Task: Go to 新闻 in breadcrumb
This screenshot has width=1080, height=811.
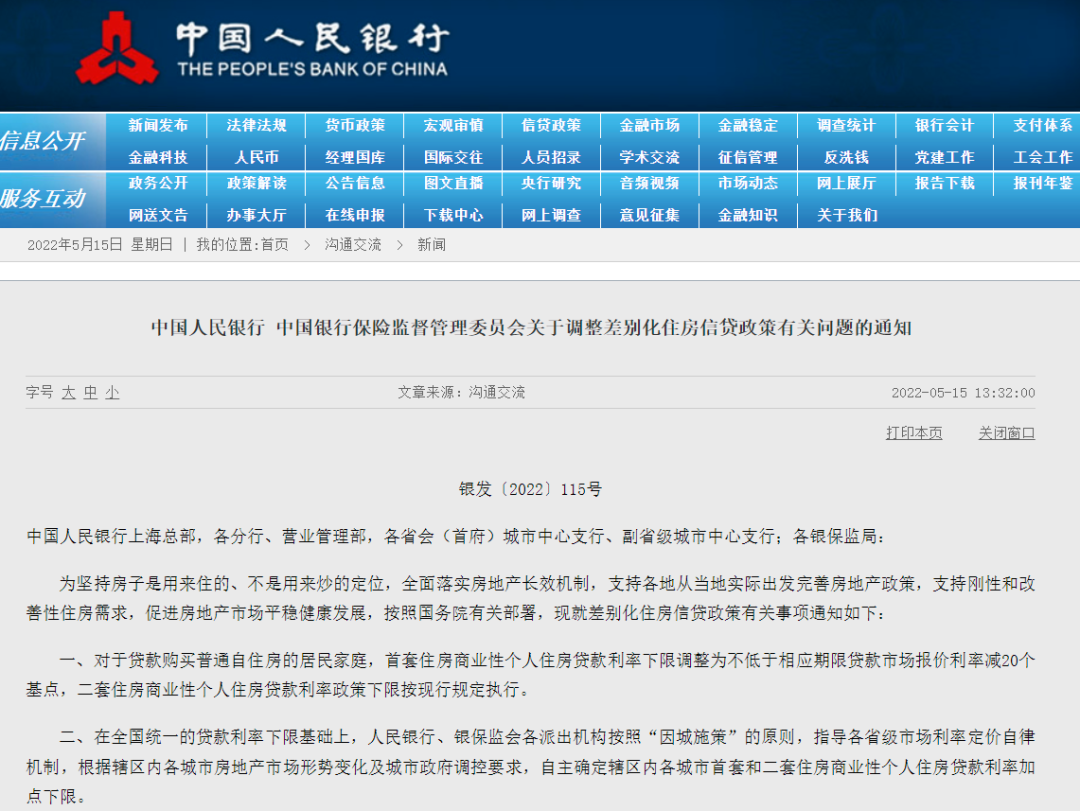Action: (x=431, y=245)
